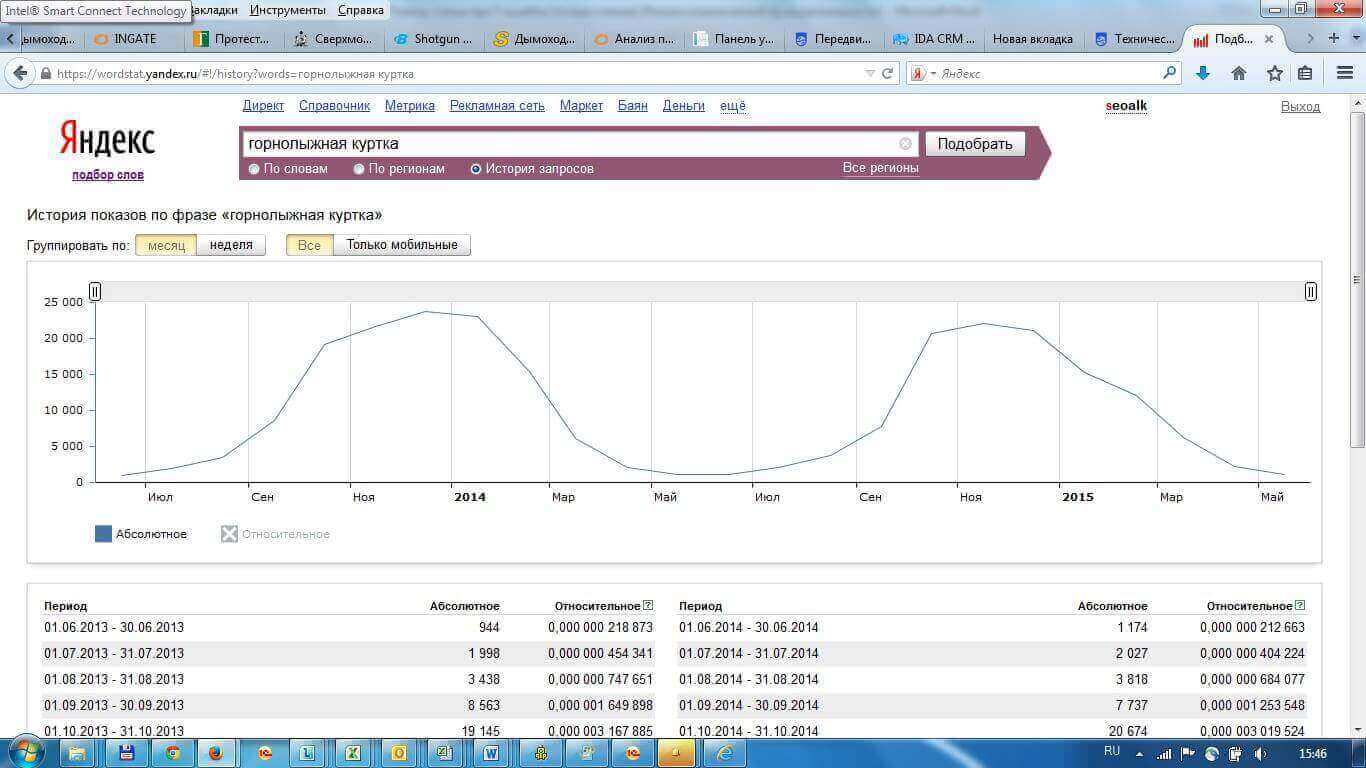Show bookmarks list icon next to star
Image resolution: width=1366 pixels, height=768 pixels.
point(1305,73)
